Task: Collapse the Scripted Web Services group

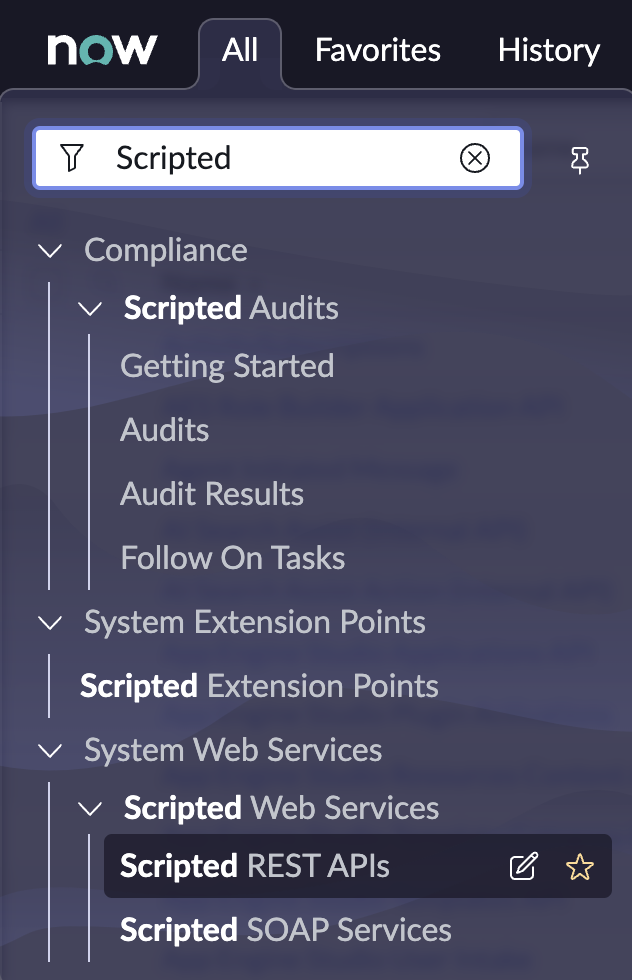Action: tap(91, 808)
